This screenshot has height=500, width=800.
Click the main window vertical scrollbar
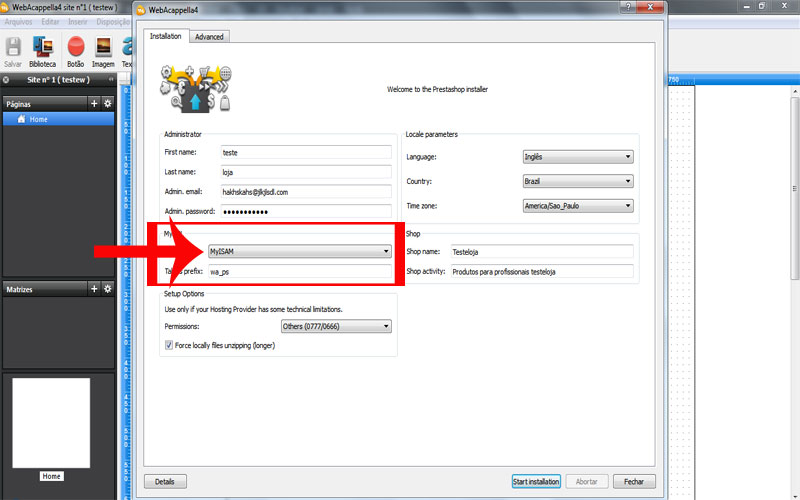click(795, 189)
